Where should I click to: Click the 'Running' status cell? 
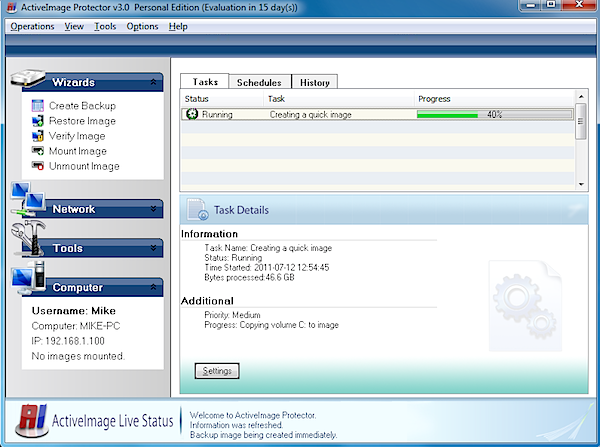(x=217, y=114)
